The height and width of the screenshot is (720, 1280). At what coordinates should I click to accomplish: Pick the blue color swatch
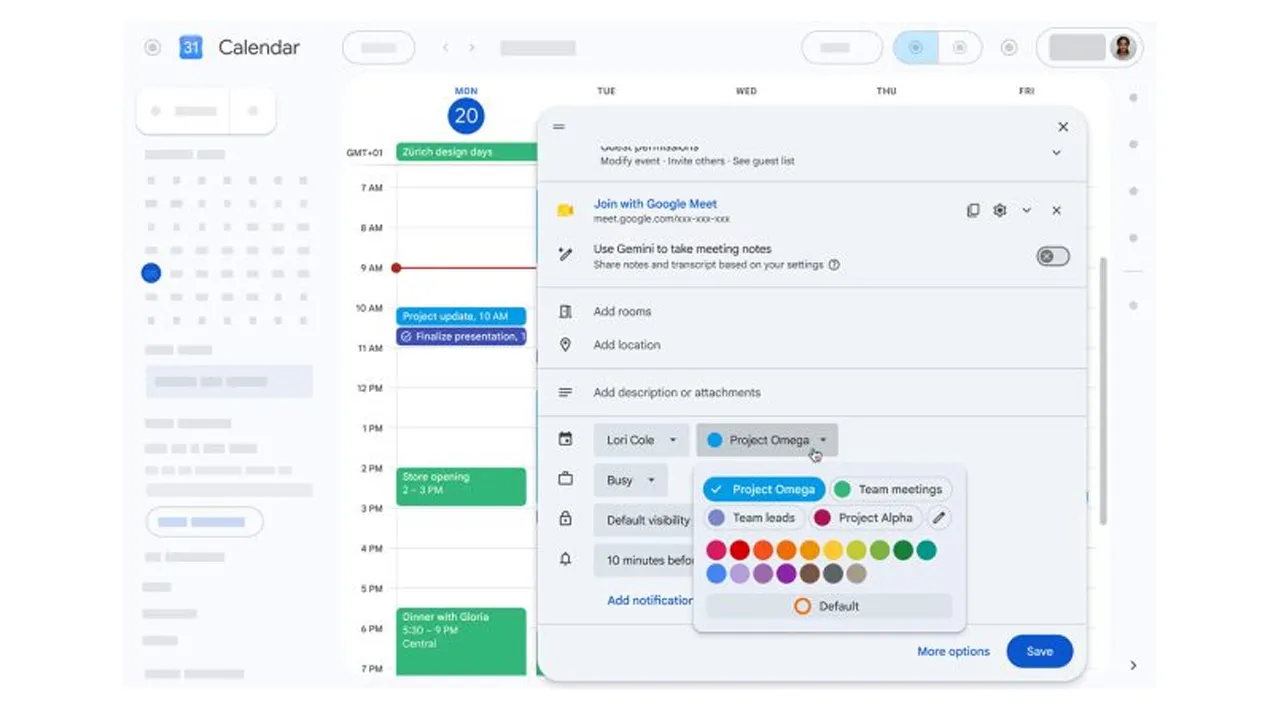click(716, 574)
